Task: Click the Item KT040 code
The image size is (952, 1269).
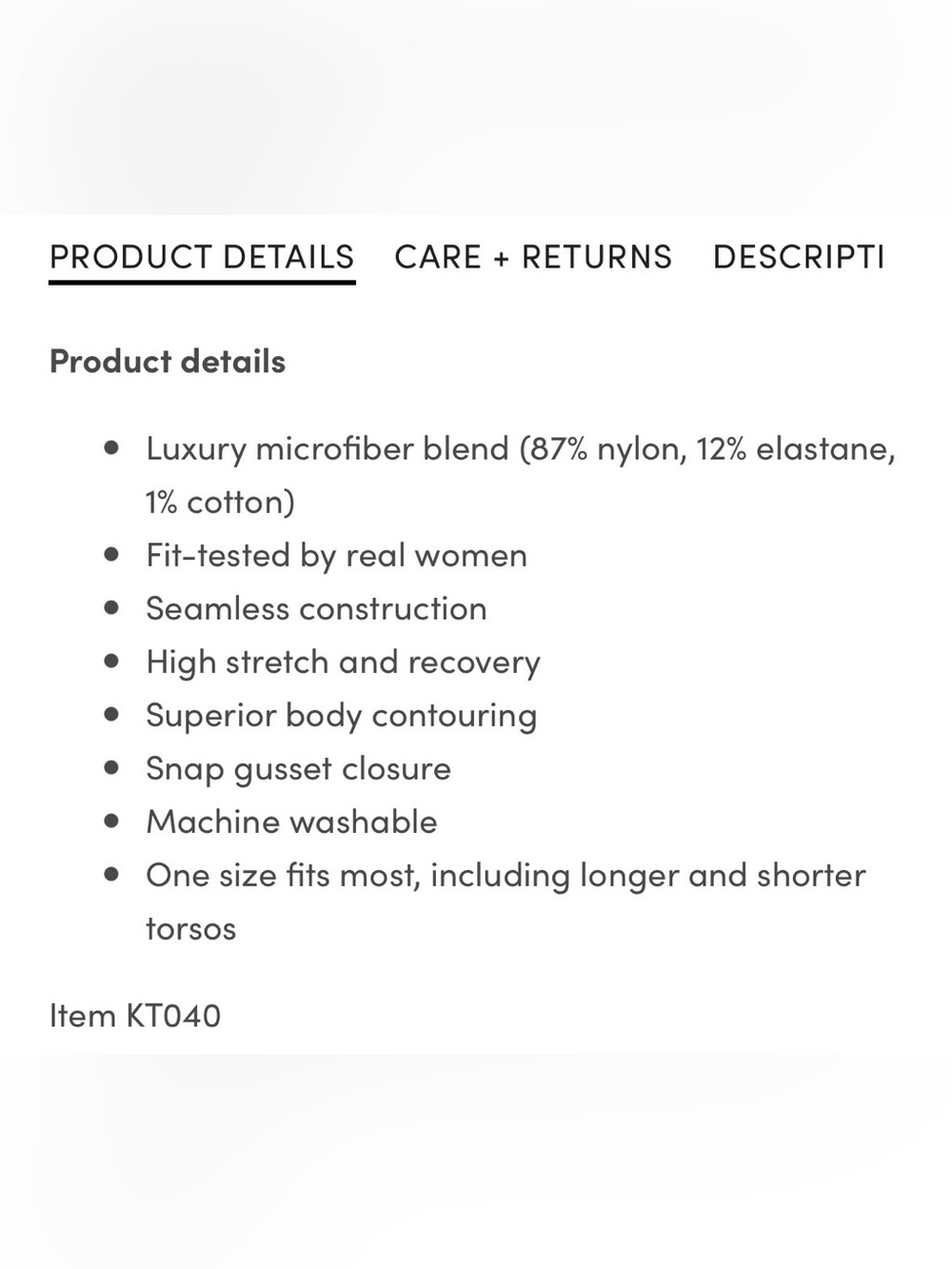Action: click(x=135, y=1016)
